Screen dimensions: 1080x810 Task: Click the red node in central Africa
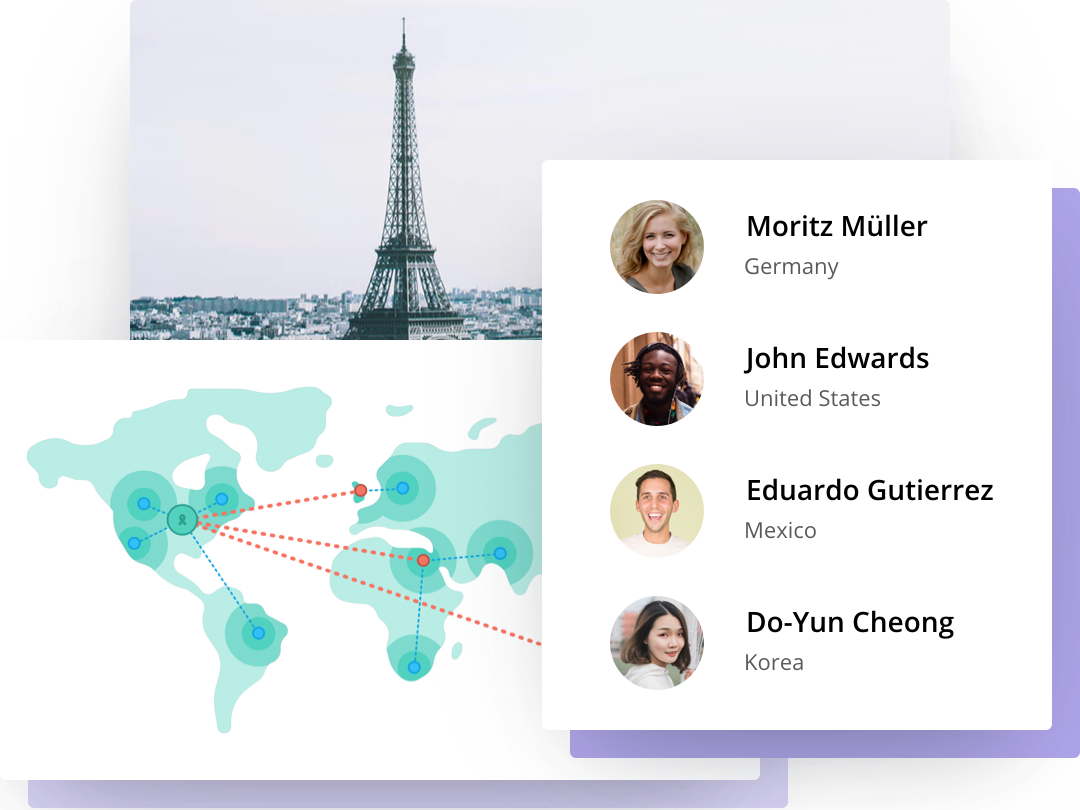coord(423,560)
